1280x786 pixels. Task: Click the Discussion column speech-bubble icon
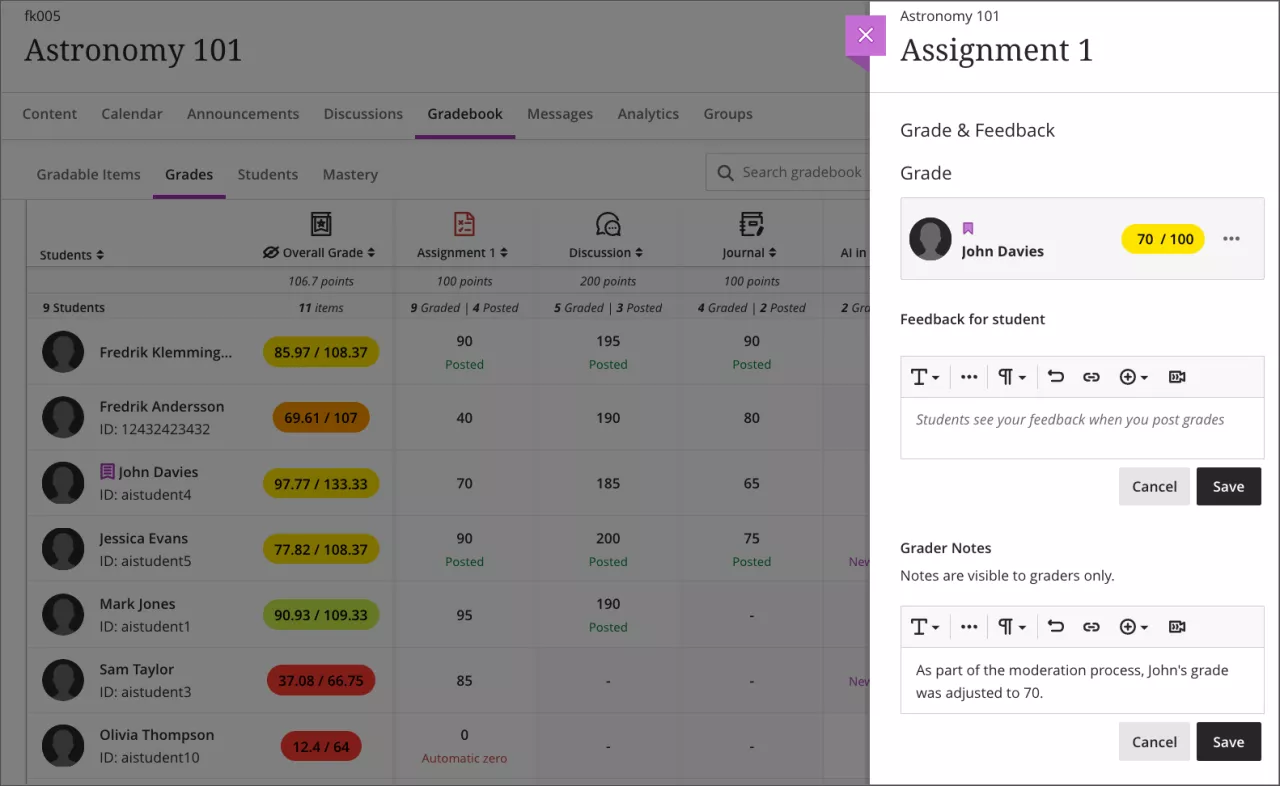coord(607,224)
